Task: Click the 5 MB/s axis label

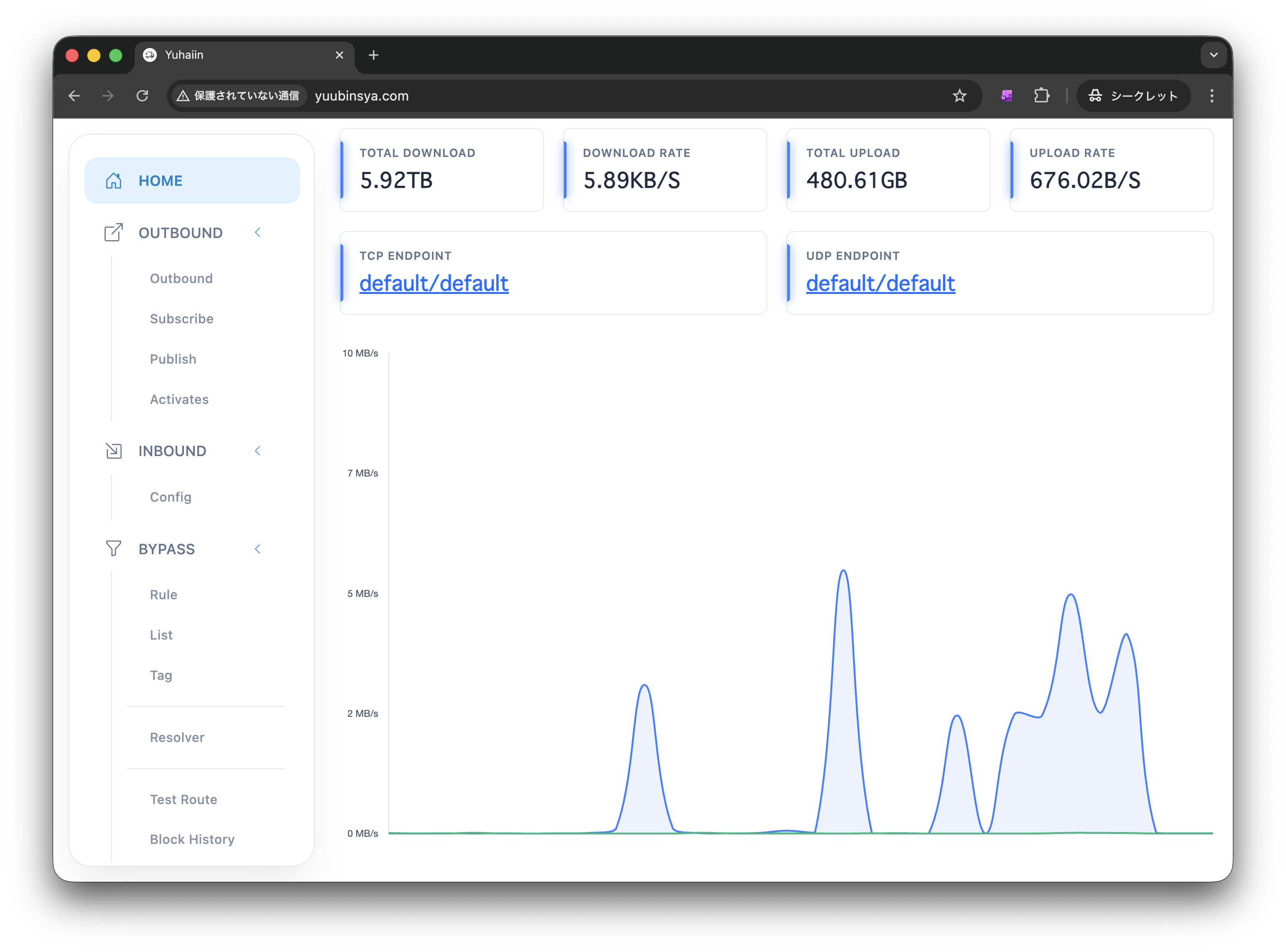Action: click(363, 594)
